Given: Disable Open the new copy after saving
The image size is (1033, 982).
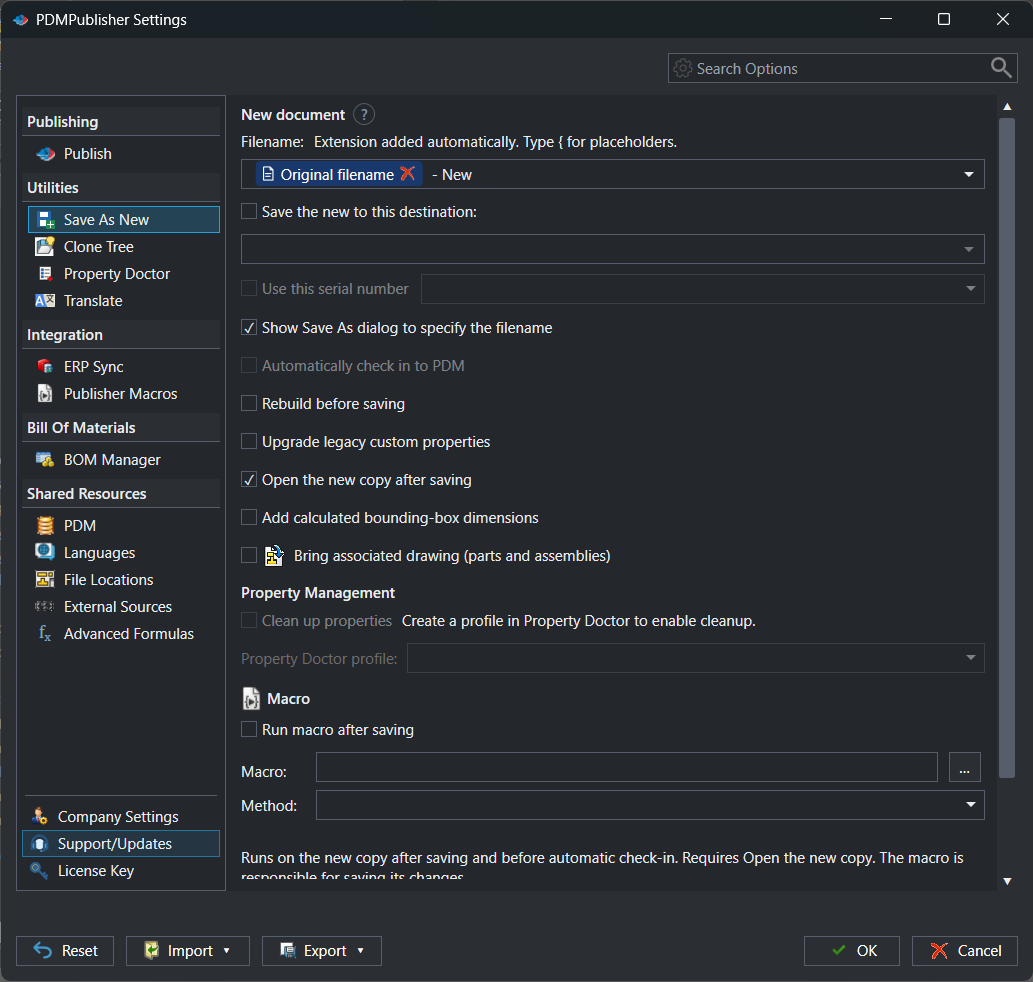Looking at the screenshot, I should click(x=249, y=480).
